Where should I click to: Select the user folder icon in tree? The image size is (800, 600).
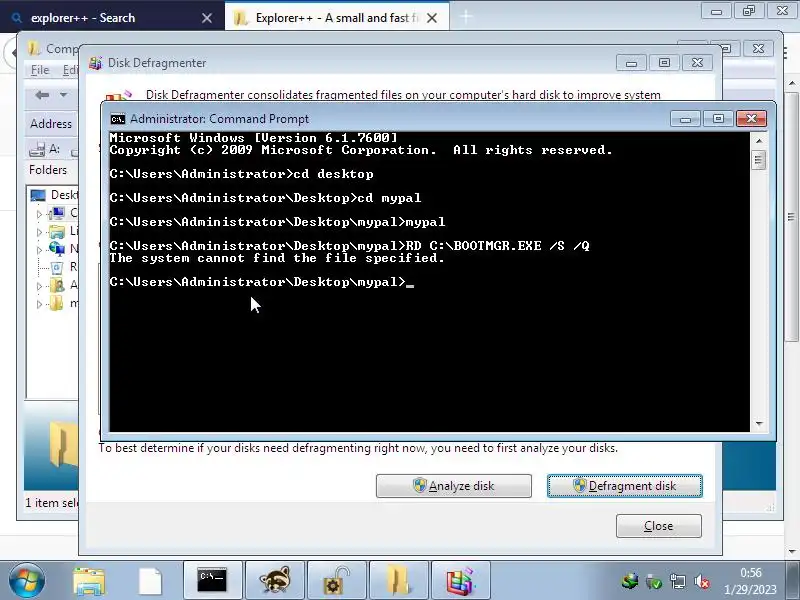(x=57, y=285)
